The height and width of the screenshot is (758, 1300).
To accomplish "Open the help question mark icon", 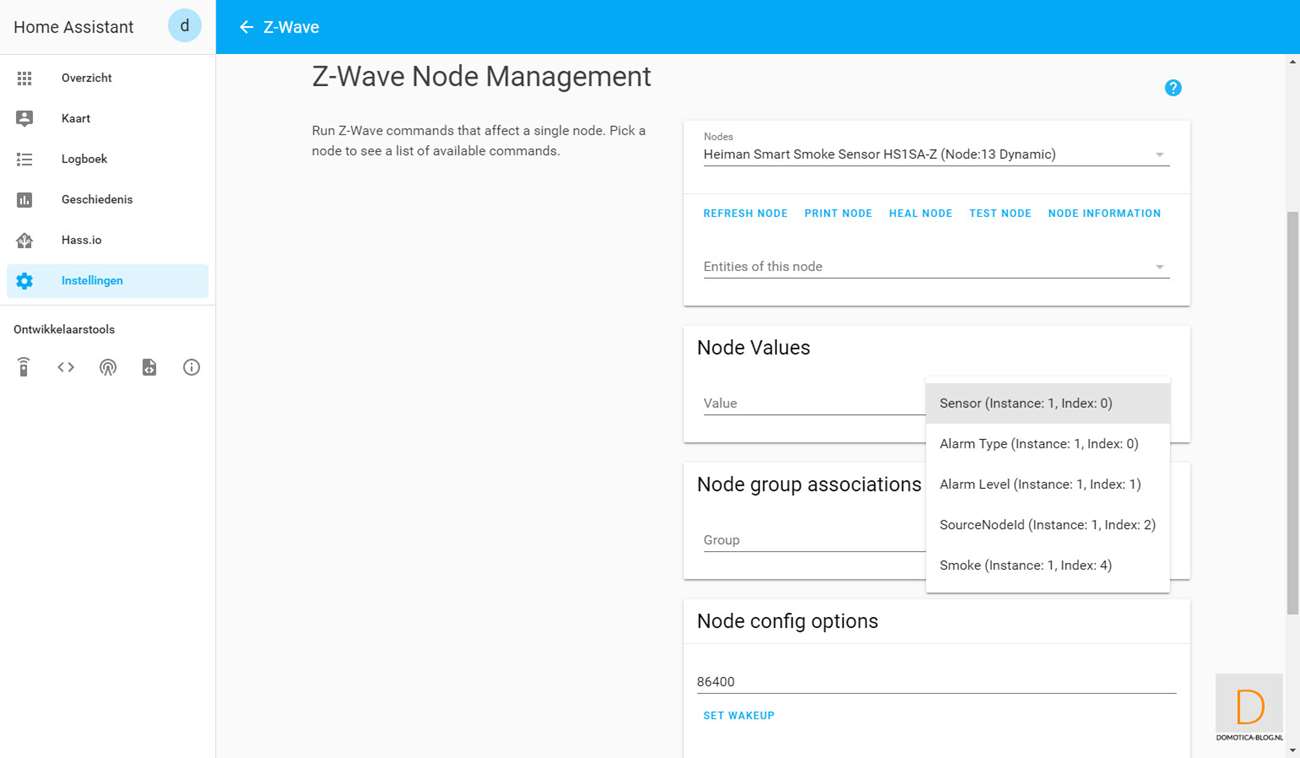I will click(x=1173, y=88).
